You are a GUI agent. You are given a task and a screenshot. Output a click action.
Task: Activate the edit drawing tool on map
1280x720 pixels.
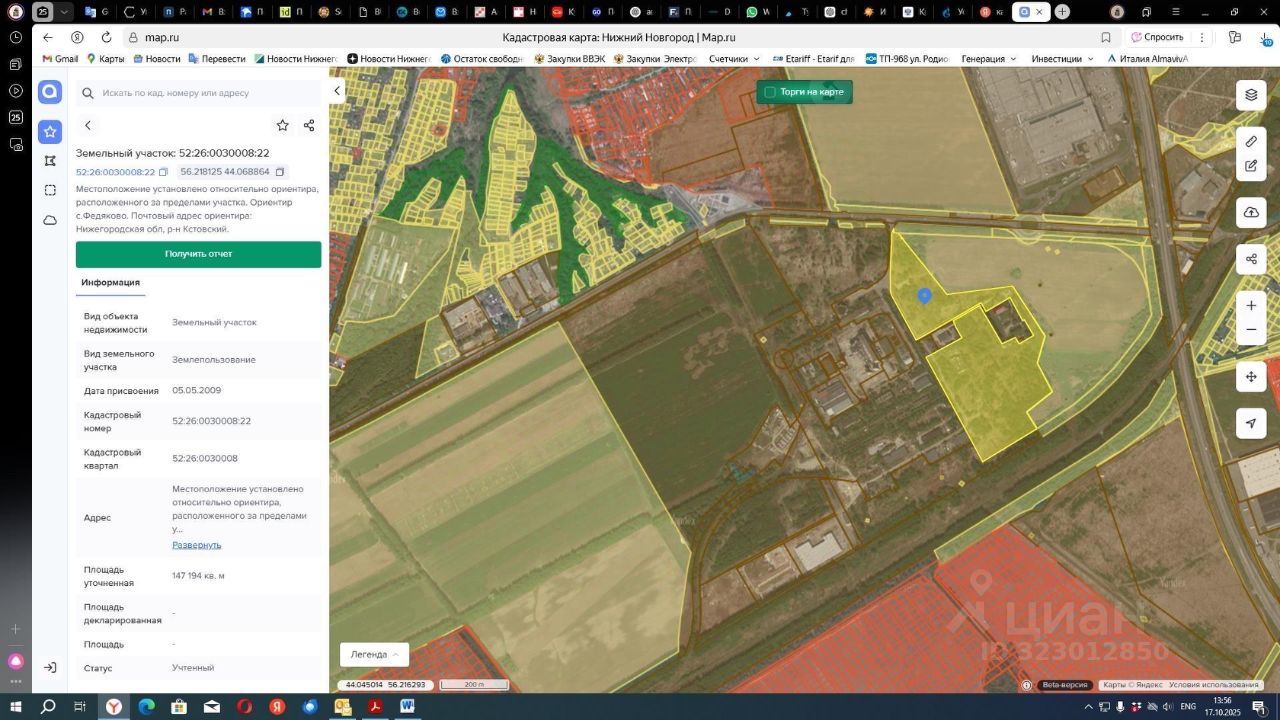1251,166
